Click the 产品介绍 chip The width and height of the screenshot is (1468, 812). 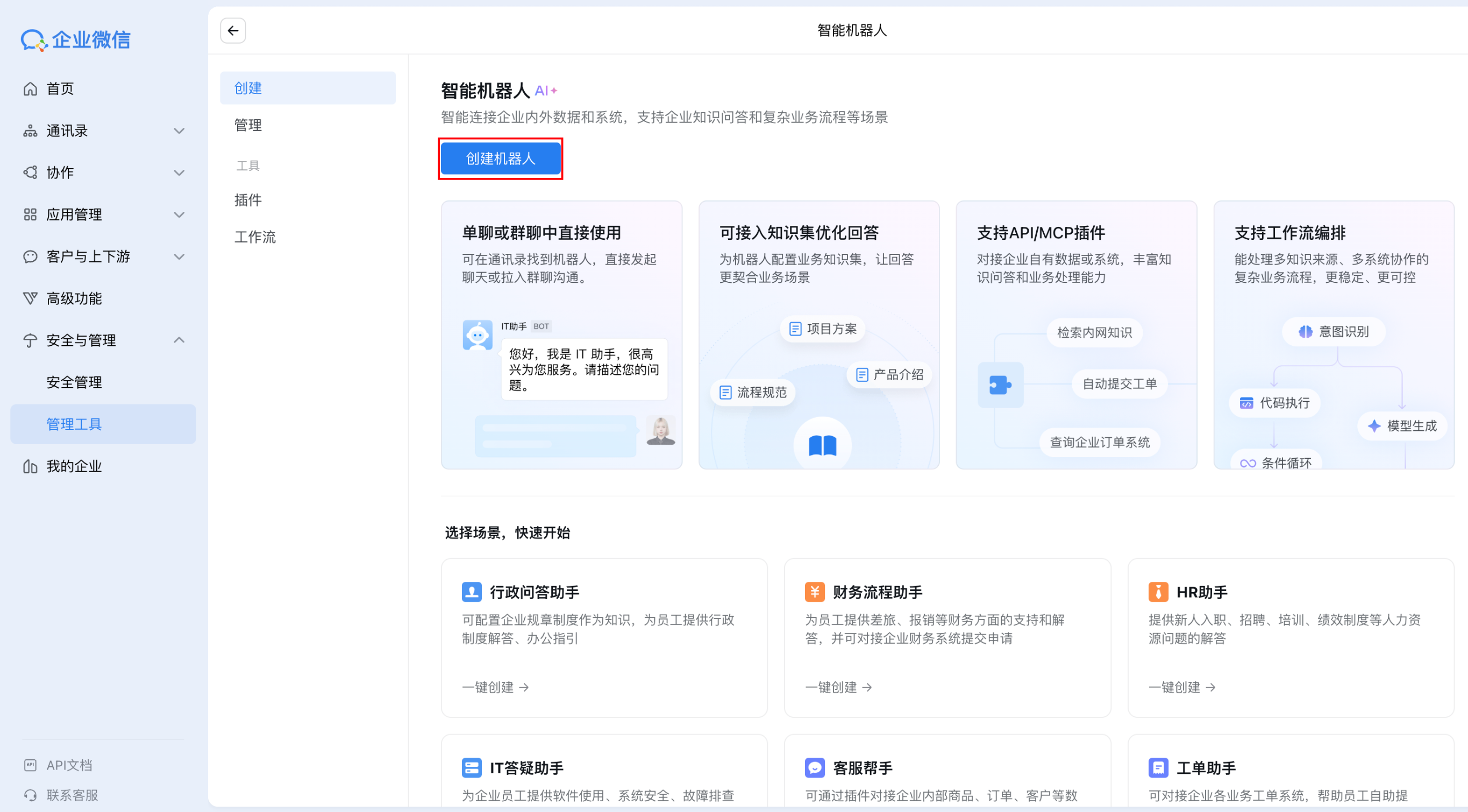tap(889, 375)
